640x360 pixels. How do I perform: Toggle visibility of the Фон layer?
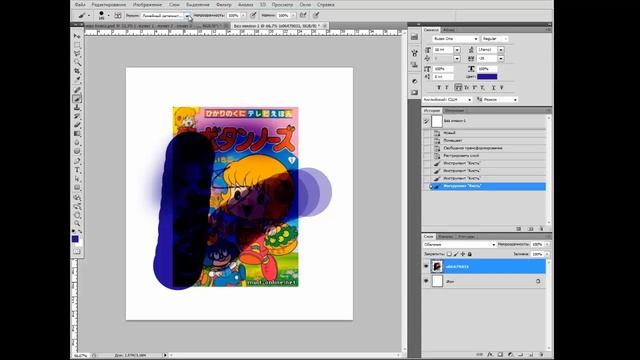[x=426, y=281]
